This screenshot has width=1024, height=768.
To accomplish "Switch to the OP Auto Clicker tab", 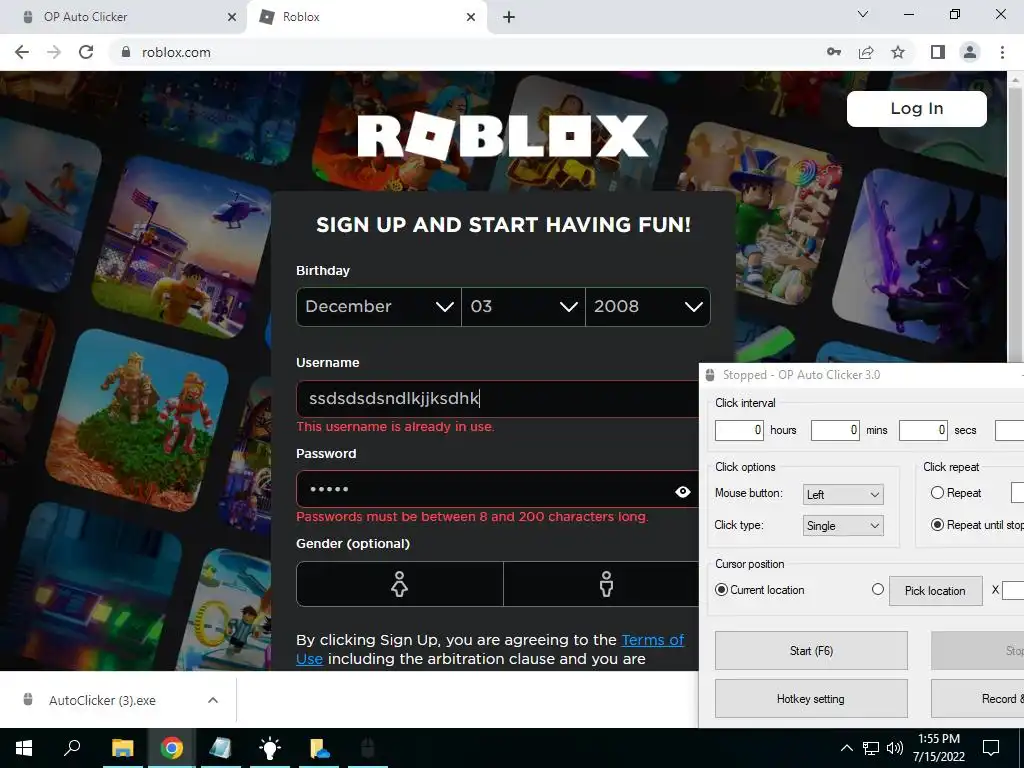I will tap(124, 17).
